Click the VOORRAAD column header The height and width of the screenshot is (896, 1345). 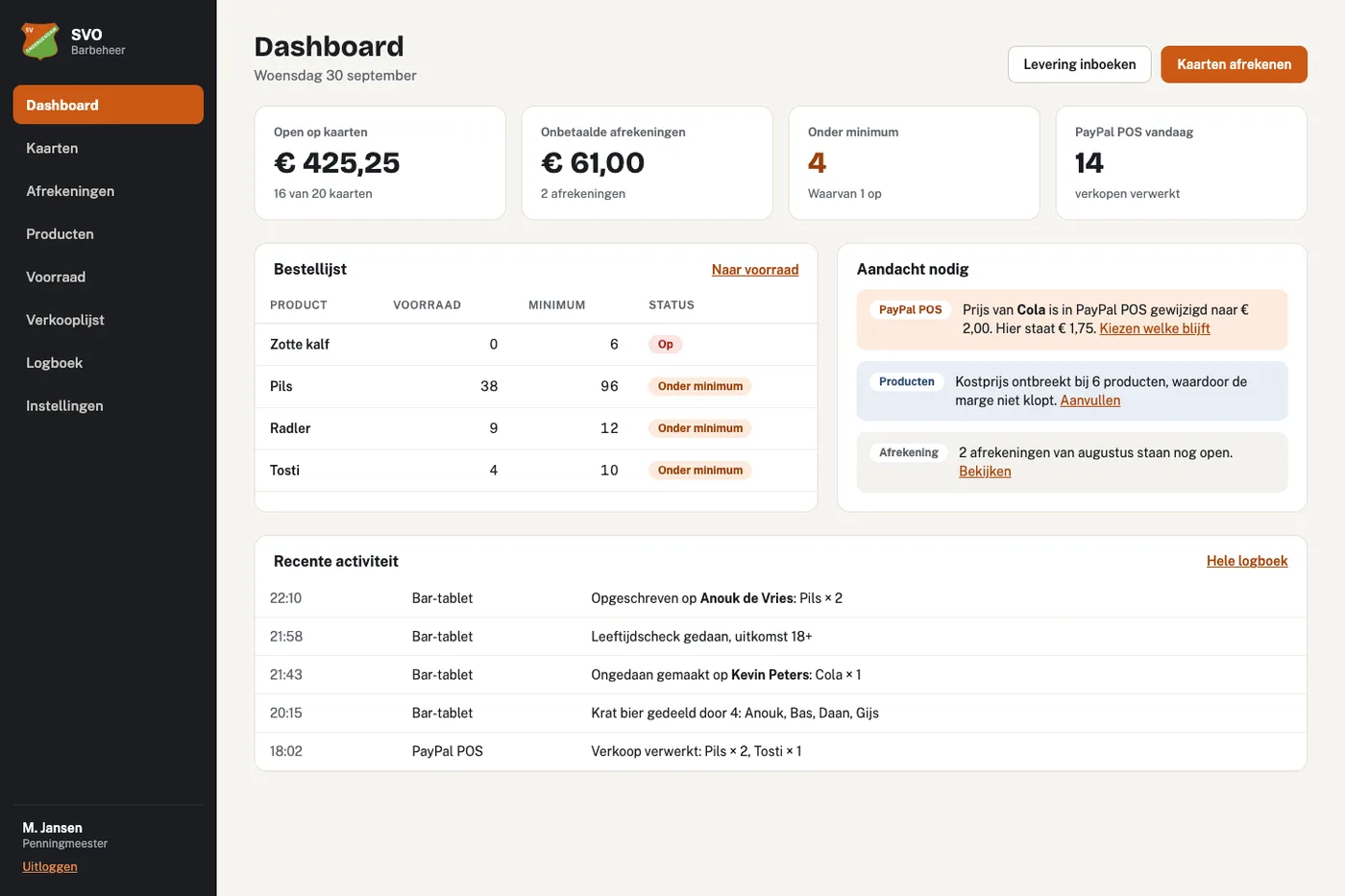click(x=427, y=305)
